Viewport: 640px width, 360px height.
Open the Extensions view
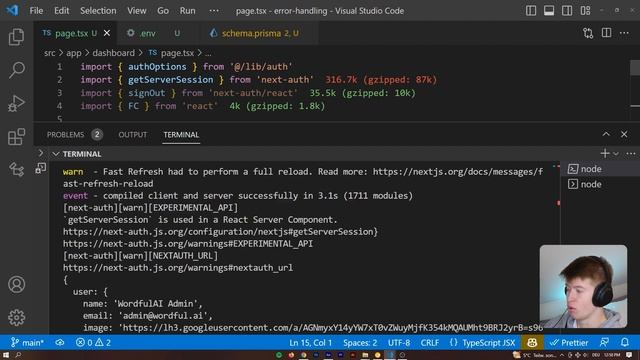(16, 136)
